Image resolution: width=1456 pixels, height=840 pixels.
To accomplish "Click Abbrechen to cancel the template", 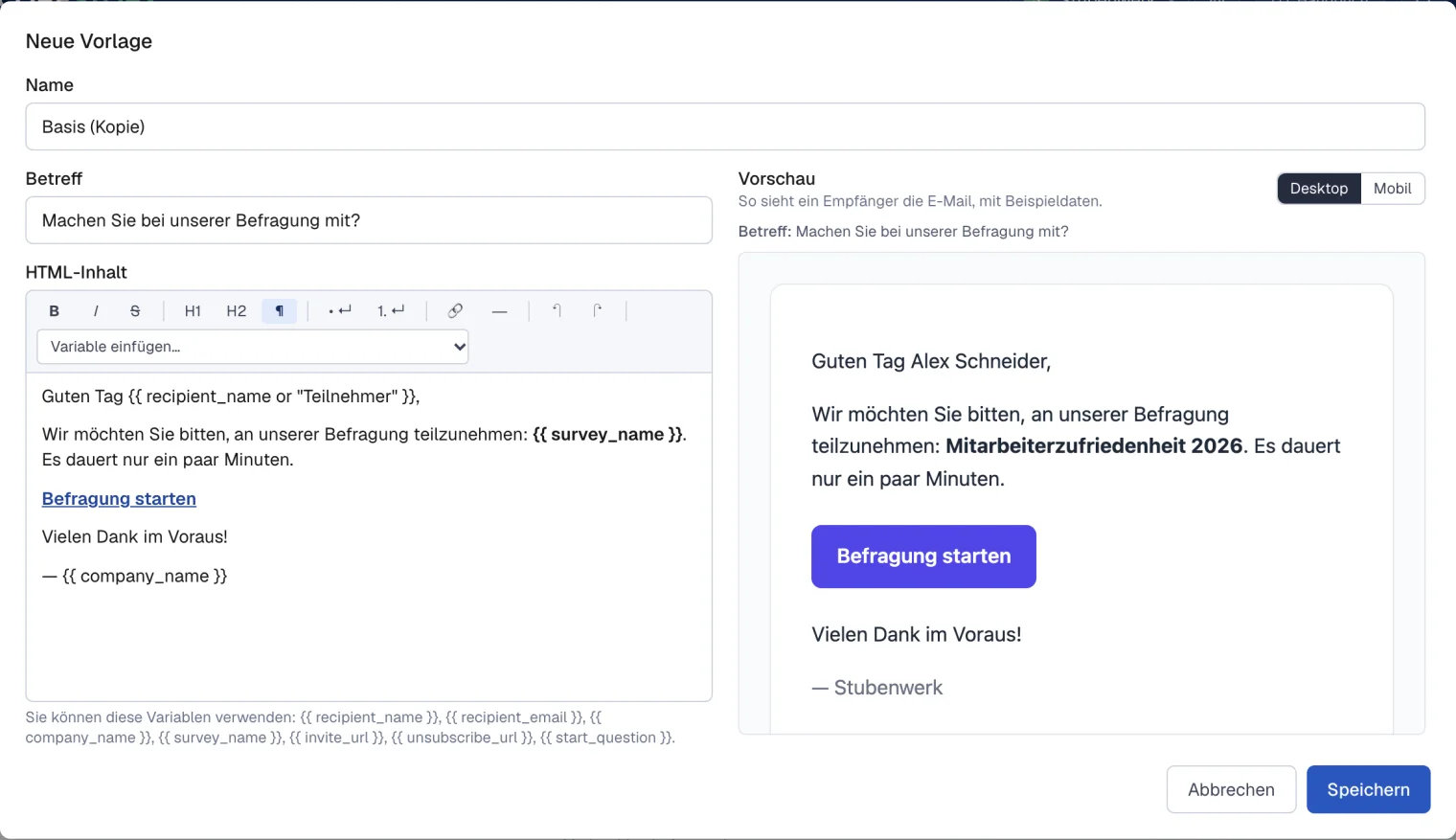I will [x=1231, y=789].
